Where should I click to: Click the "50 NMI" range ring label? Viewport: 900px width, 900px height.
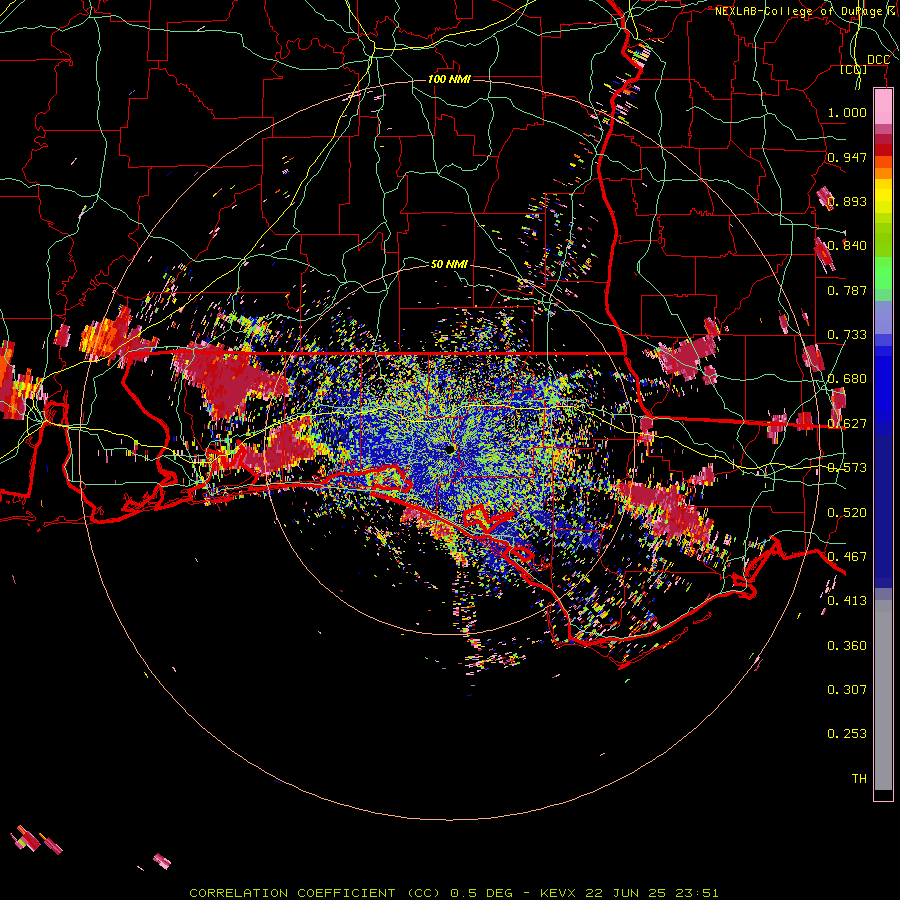[x=449, y=264]
